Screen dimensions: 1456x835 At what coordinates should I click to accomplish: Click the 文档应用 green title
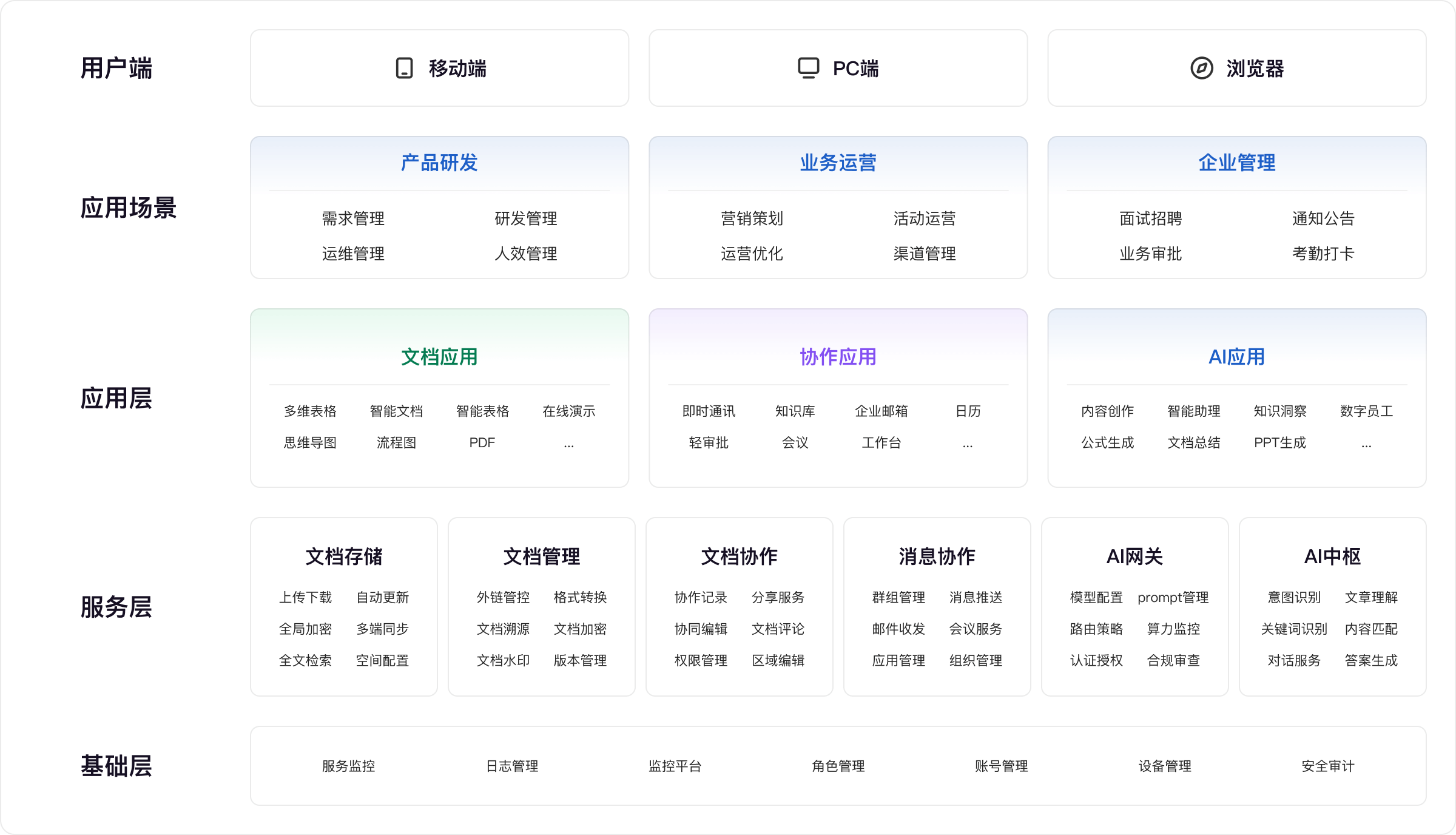(439, 357)
